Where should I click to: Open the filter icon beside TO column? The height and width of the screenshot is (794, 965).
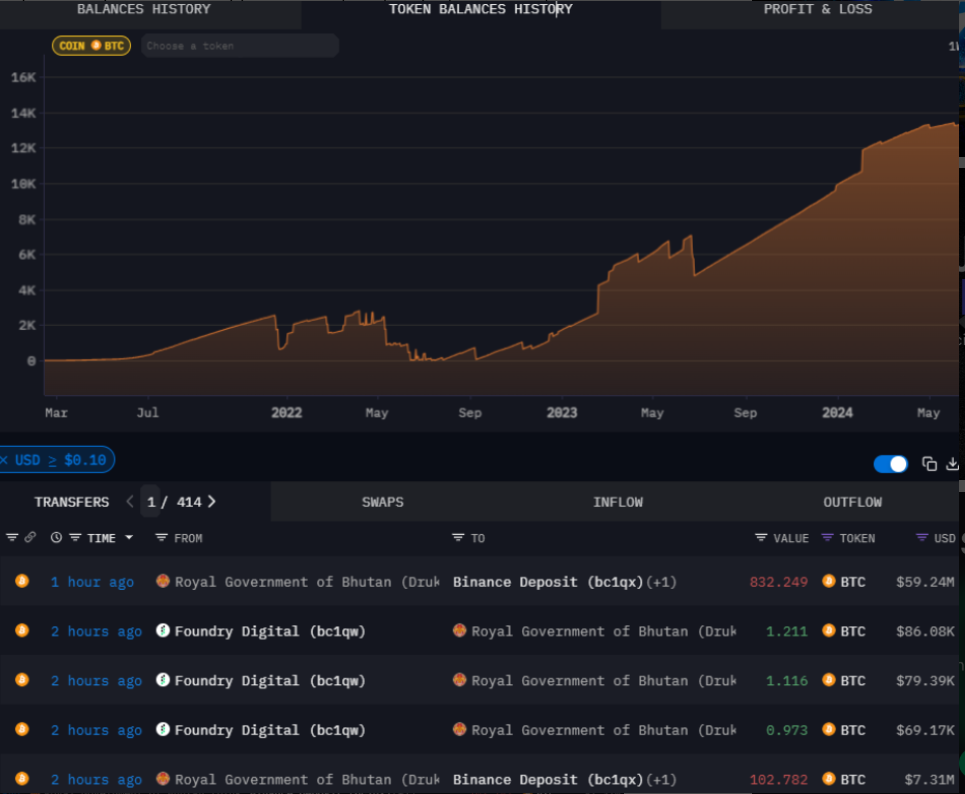[458, 537]
